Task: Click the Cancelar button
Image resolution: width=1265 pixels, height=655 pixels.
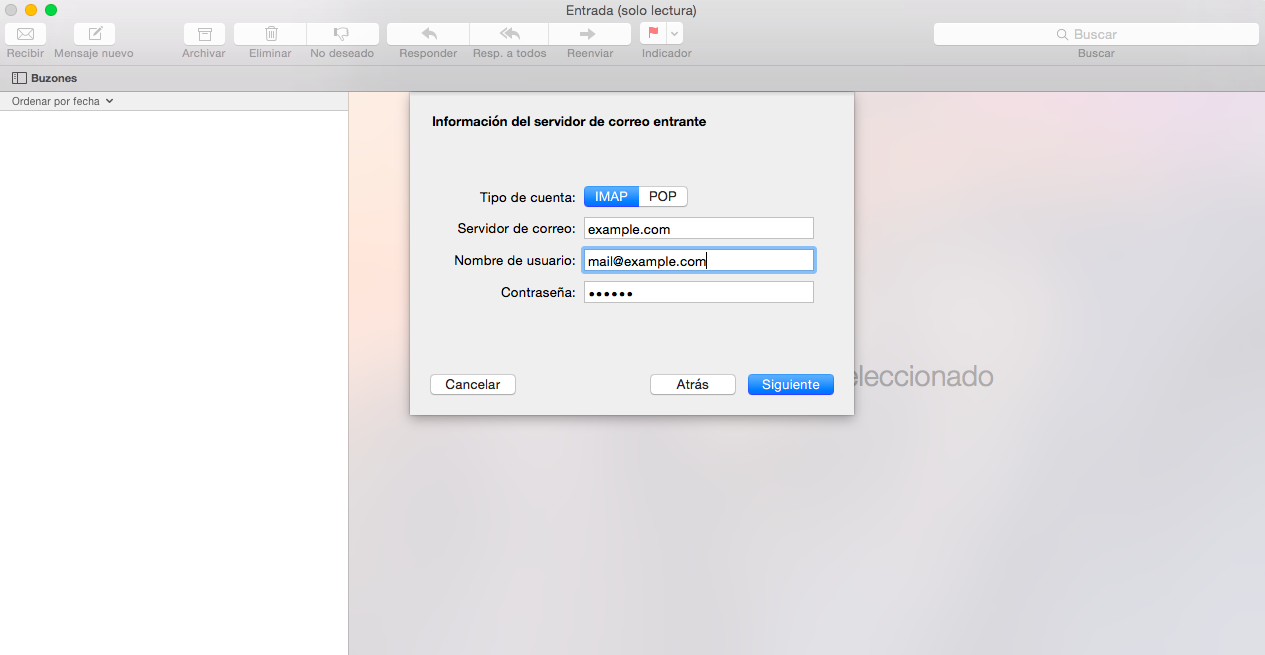Action: coord(473,384)
